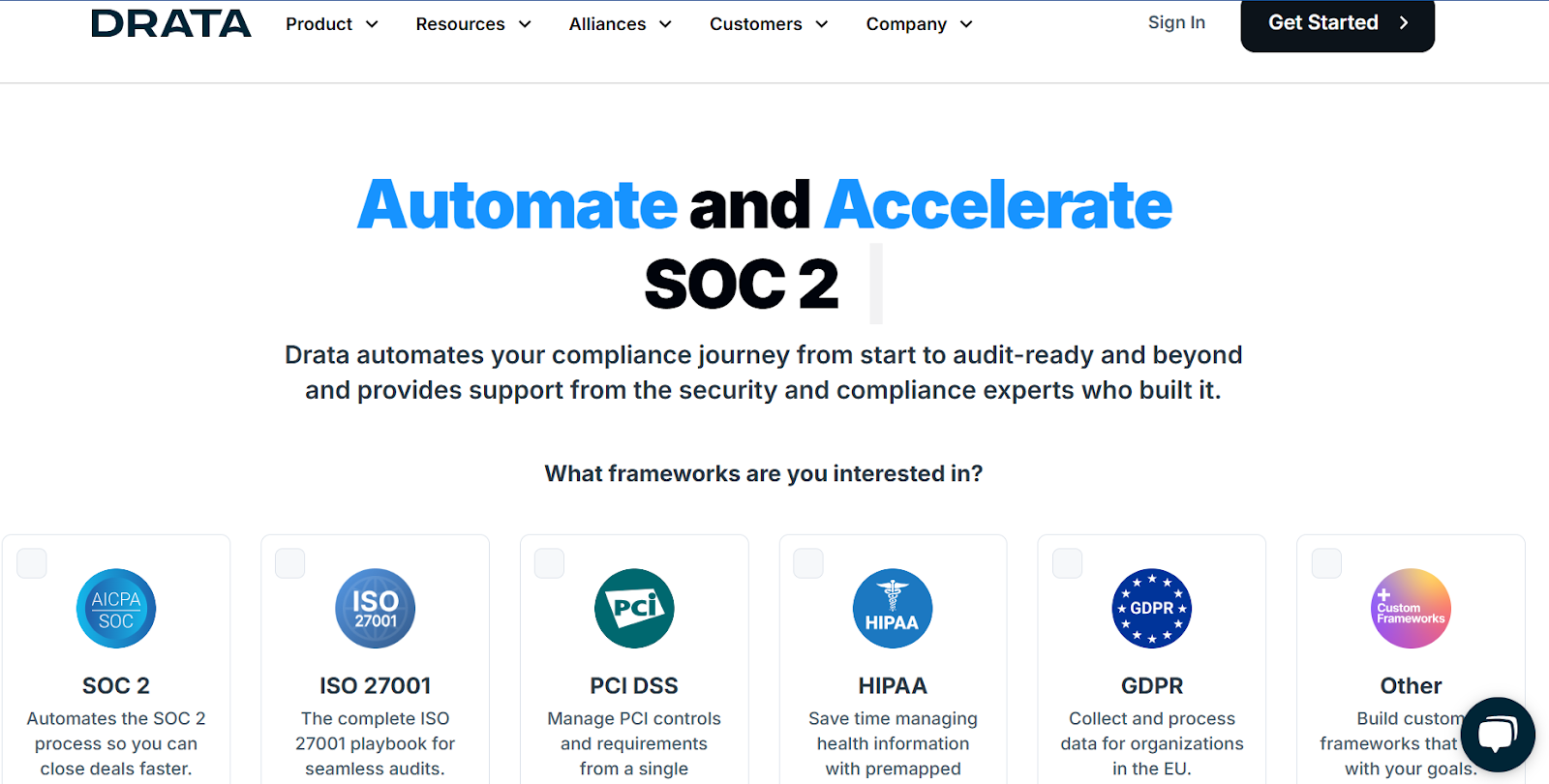The height and width of the screenshot is (784, 1549).
Task: Select the ISO 27001 card title
Action: (x=376, y=685)
